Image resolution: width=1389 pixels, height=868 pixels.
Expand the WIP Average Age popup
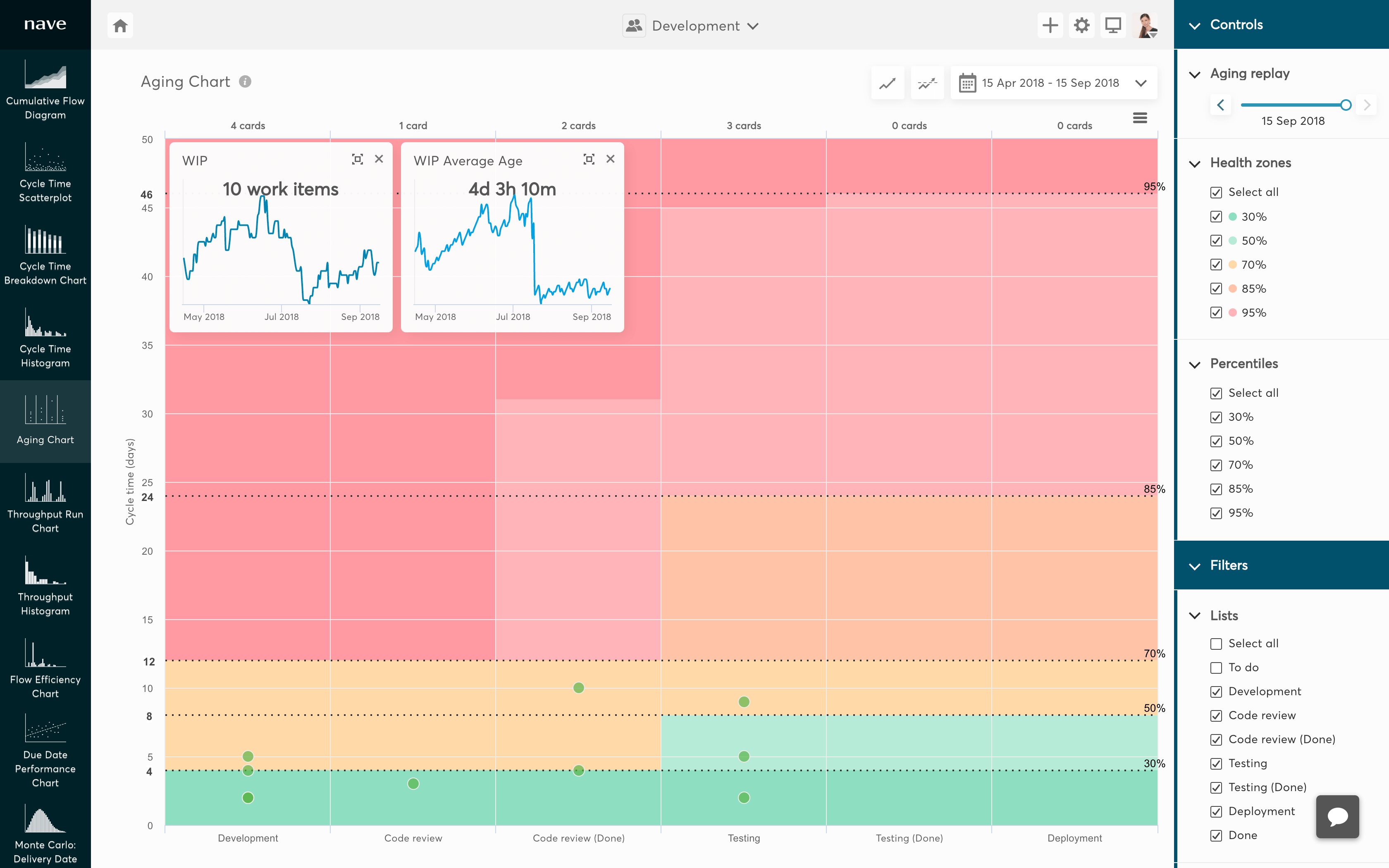pos(588,159)
